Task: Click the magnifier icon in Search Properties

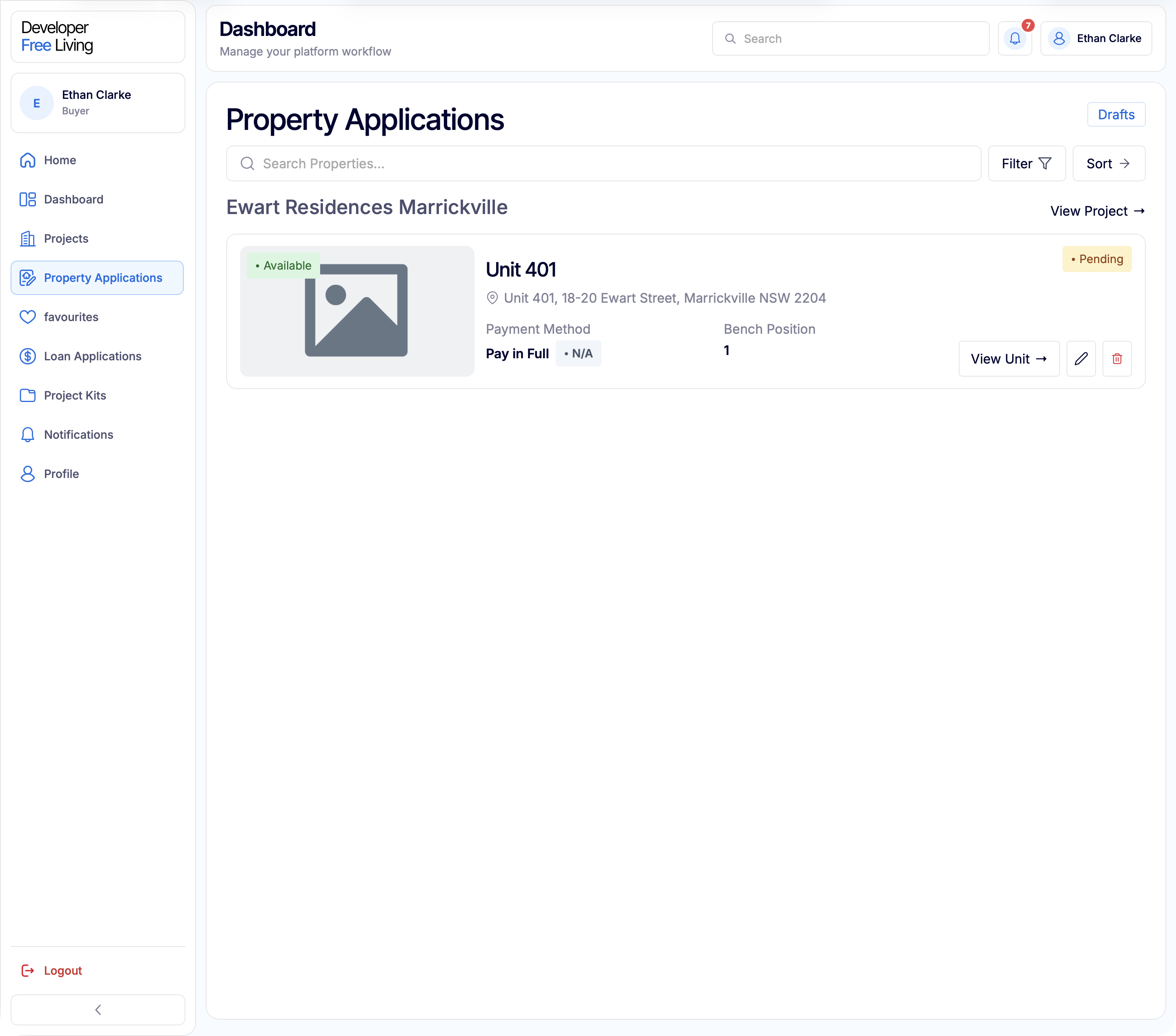Action: coord(247,163)
